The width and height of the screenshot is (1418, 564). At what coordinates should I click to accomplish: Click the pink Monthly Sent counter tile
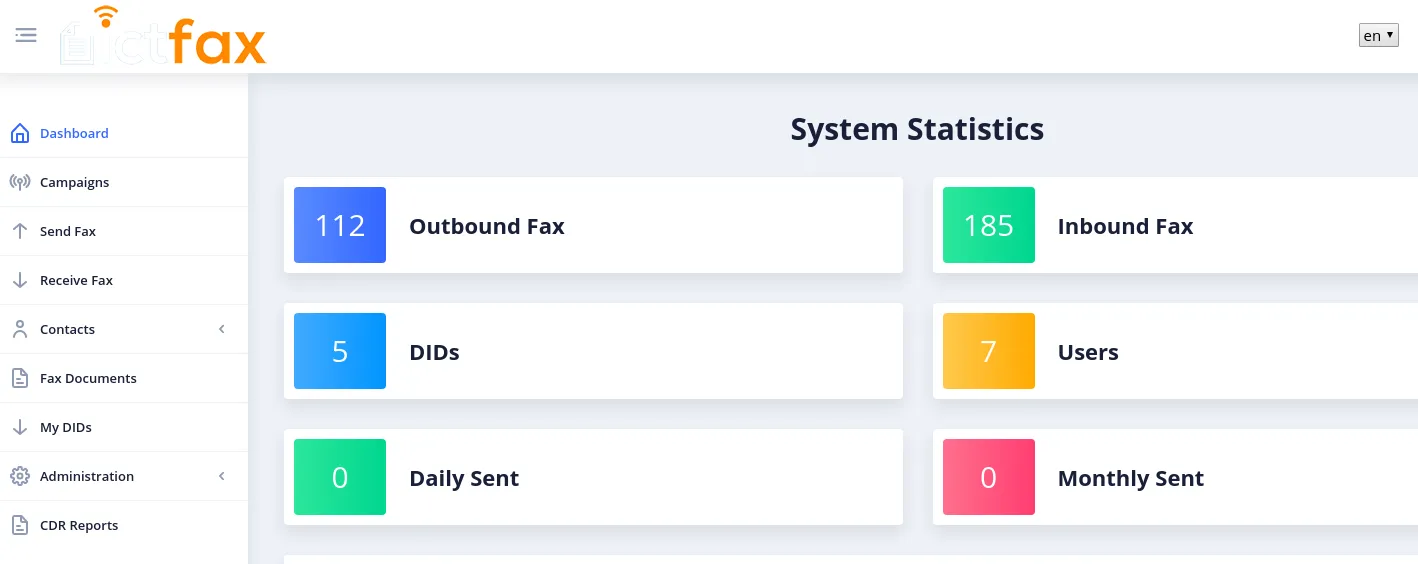tap(988, 477)
